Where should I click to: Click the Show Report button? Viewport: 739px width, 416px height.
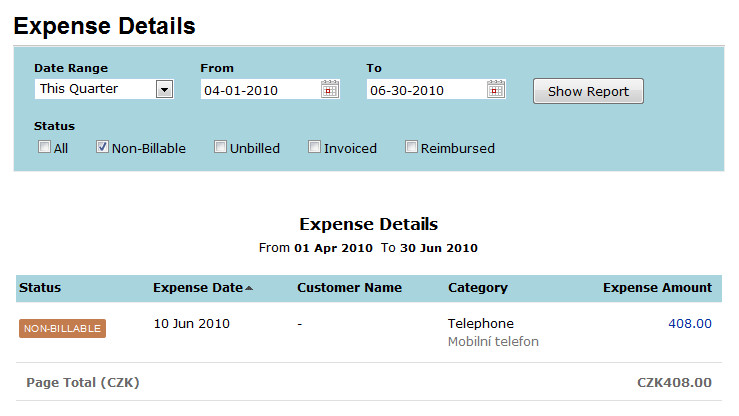coord(588,91)
